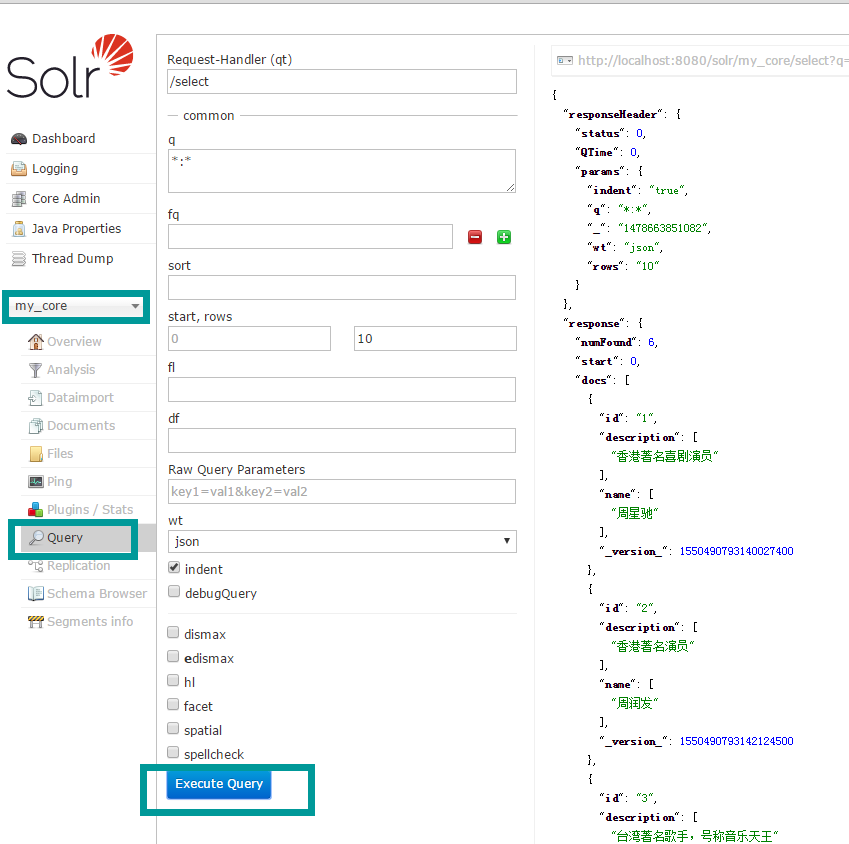Open the Dashboard page
The image size is (849, 844).
[x=63, y=139]
